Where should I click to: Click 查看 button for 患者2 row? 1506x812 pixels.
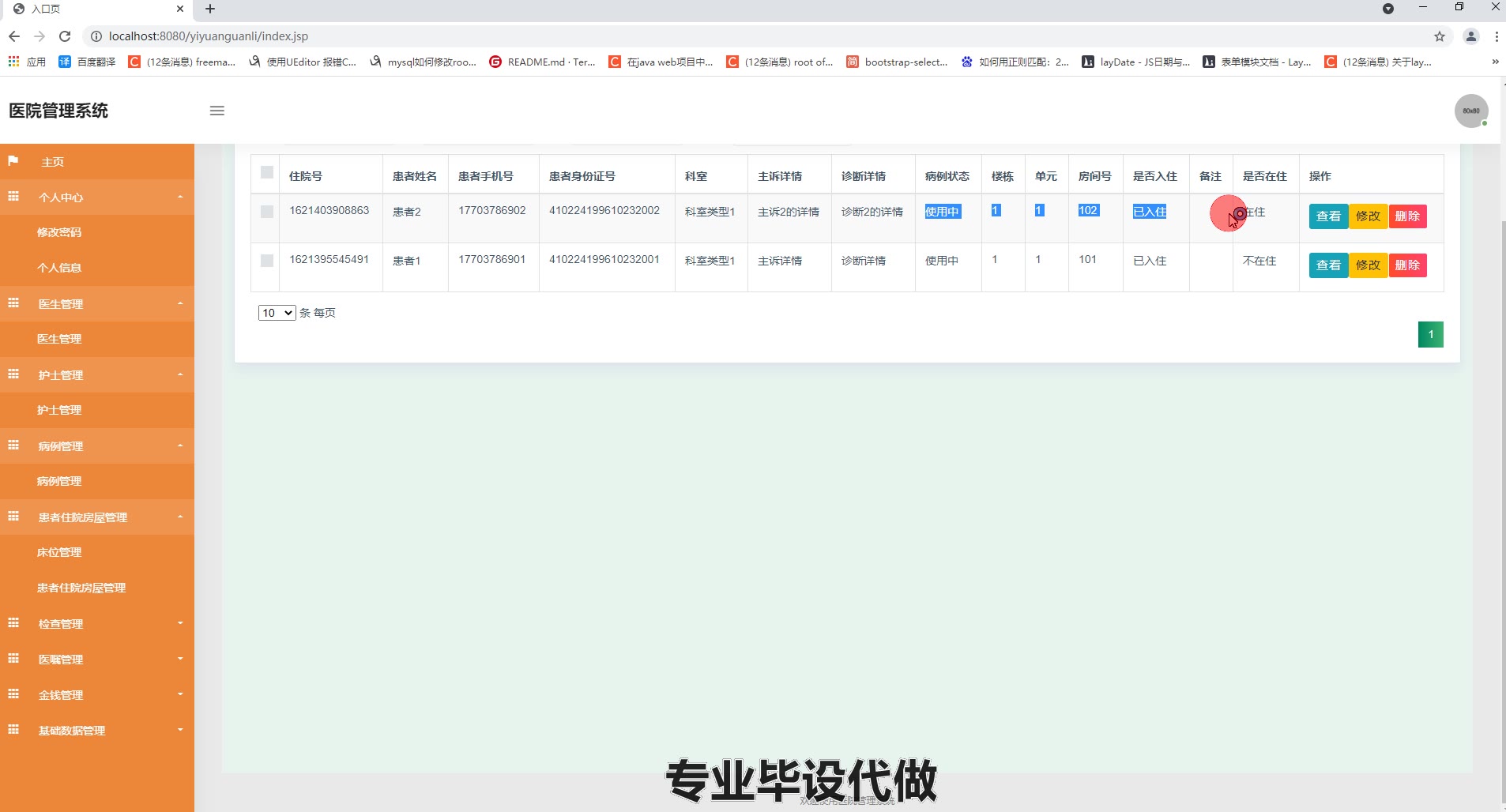pyautogui.click(x=1328, y=216)
